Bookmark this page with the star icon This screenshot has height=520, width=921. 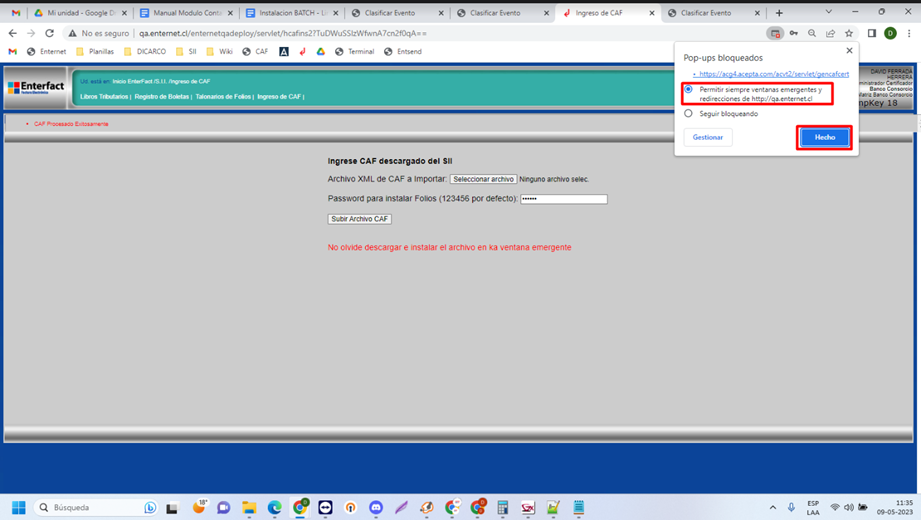(849, 33)
